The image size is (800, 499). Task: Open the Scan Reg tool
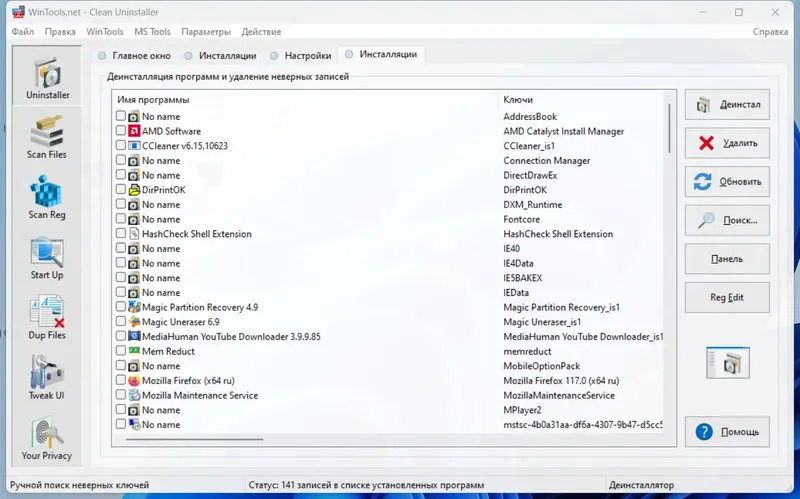[x=47, y=197]
